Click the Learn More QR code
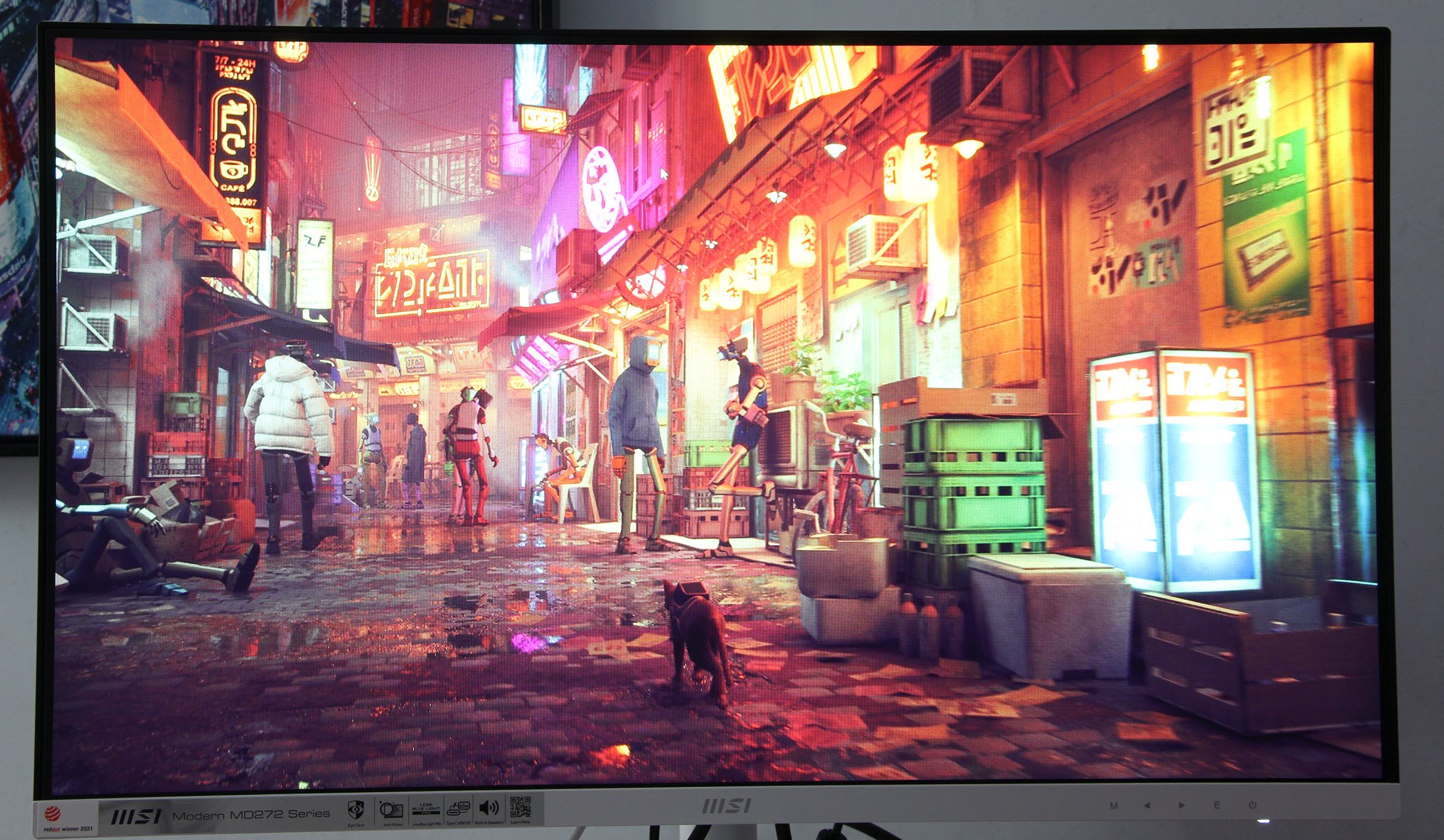 (x=520, y=807)
